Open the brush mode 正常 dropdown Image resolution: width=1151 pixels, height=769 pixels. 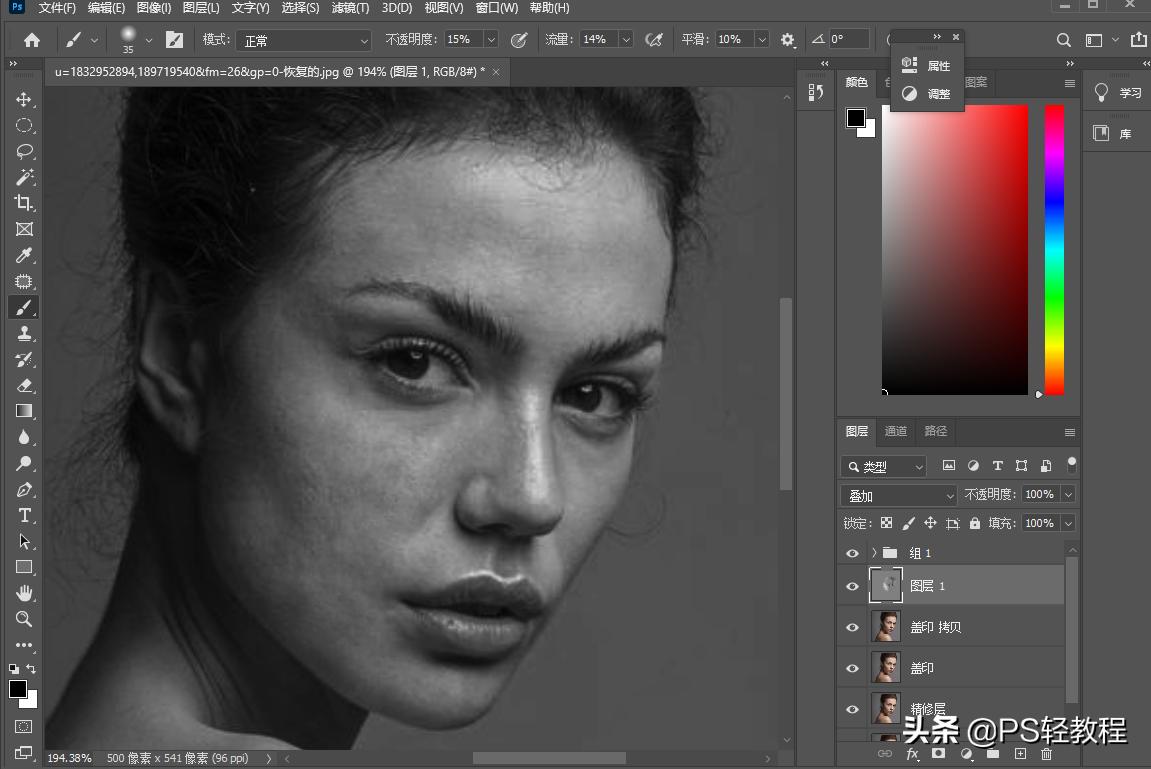tap(303, 40)
